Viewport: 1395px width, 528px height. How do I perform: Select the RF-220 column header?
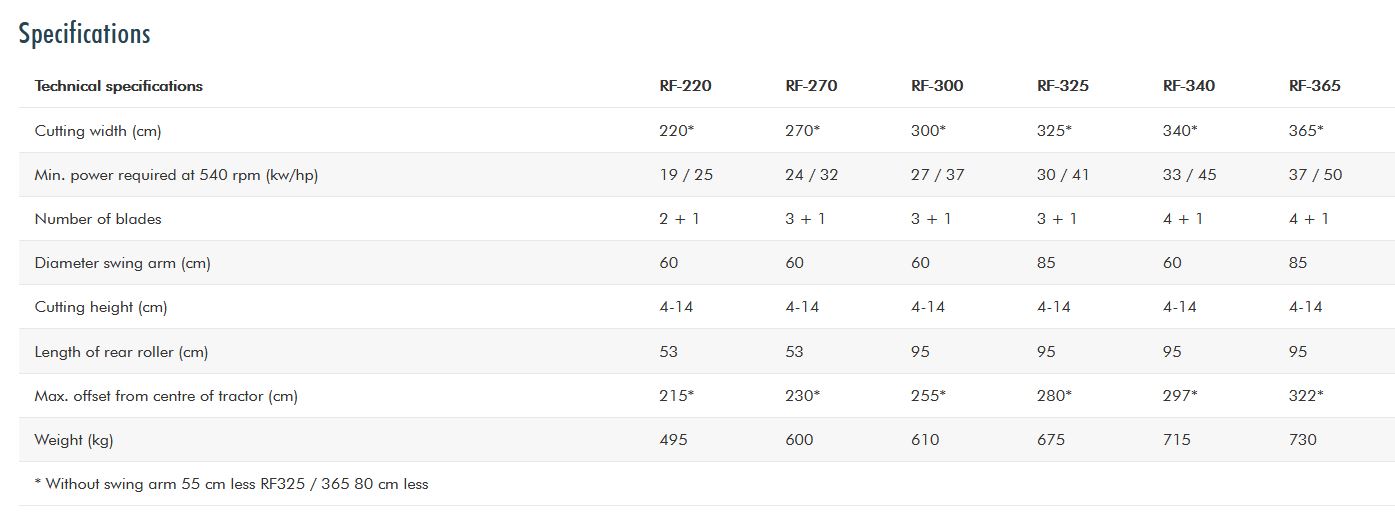[x=685, y=86]
